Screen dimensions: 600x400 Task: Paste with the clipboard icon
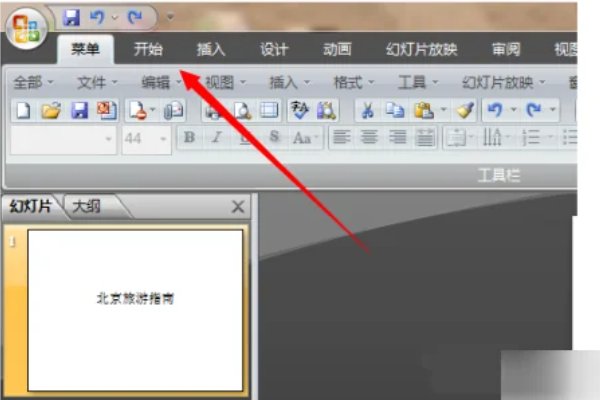pos(424,110)
